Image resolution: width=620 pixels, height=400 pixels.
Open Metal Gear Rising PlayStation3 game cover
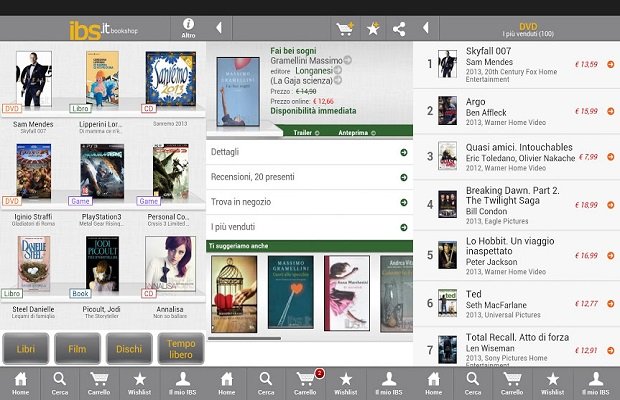[x=102, y=172]
